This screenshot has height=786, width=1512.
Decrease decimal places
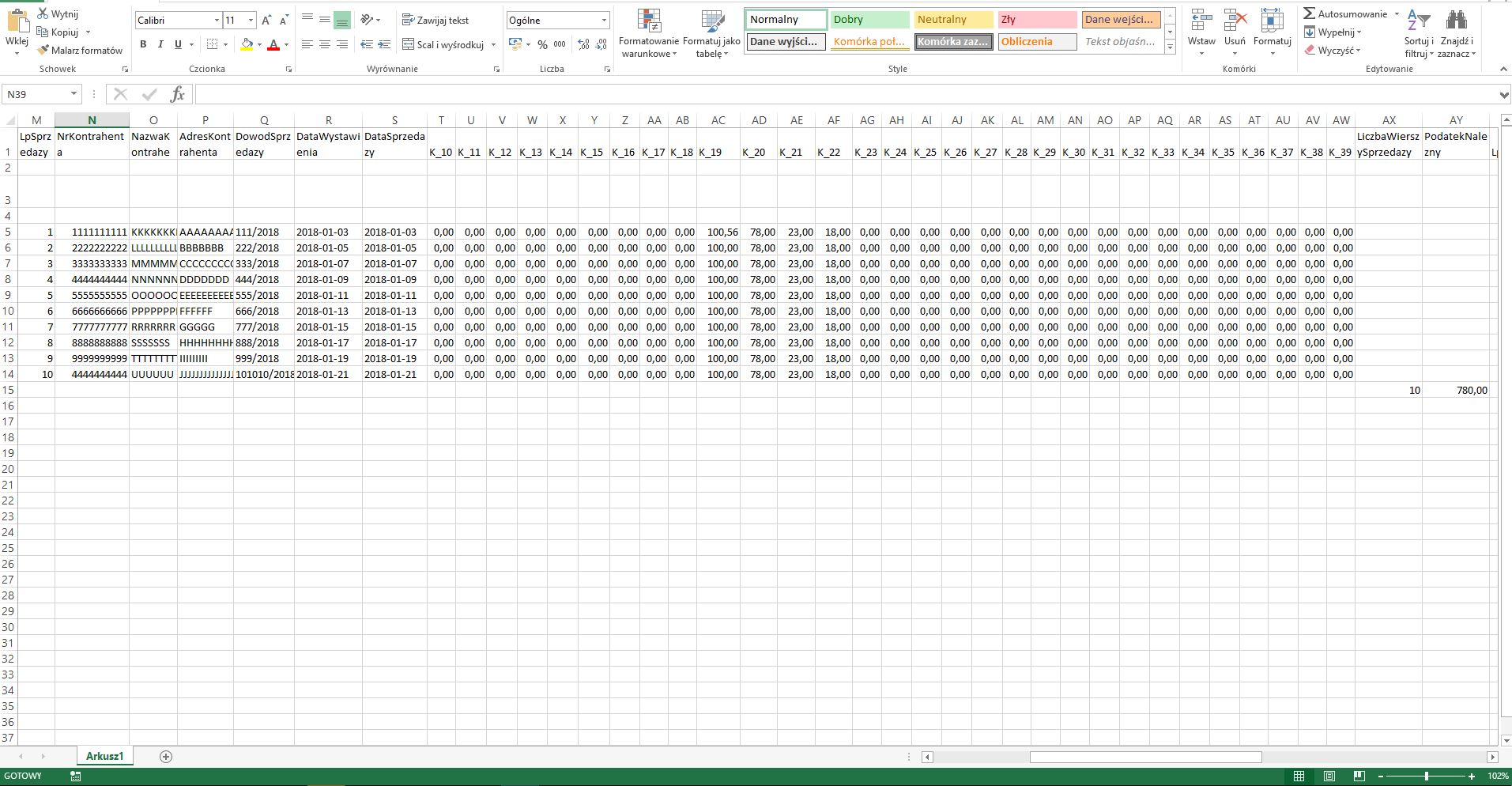click(x=601, y=44)
